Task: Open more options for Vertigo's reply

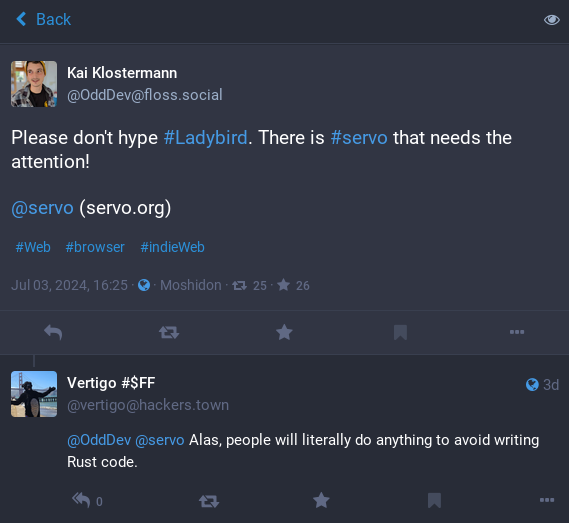Action: (x=547, y=500)
